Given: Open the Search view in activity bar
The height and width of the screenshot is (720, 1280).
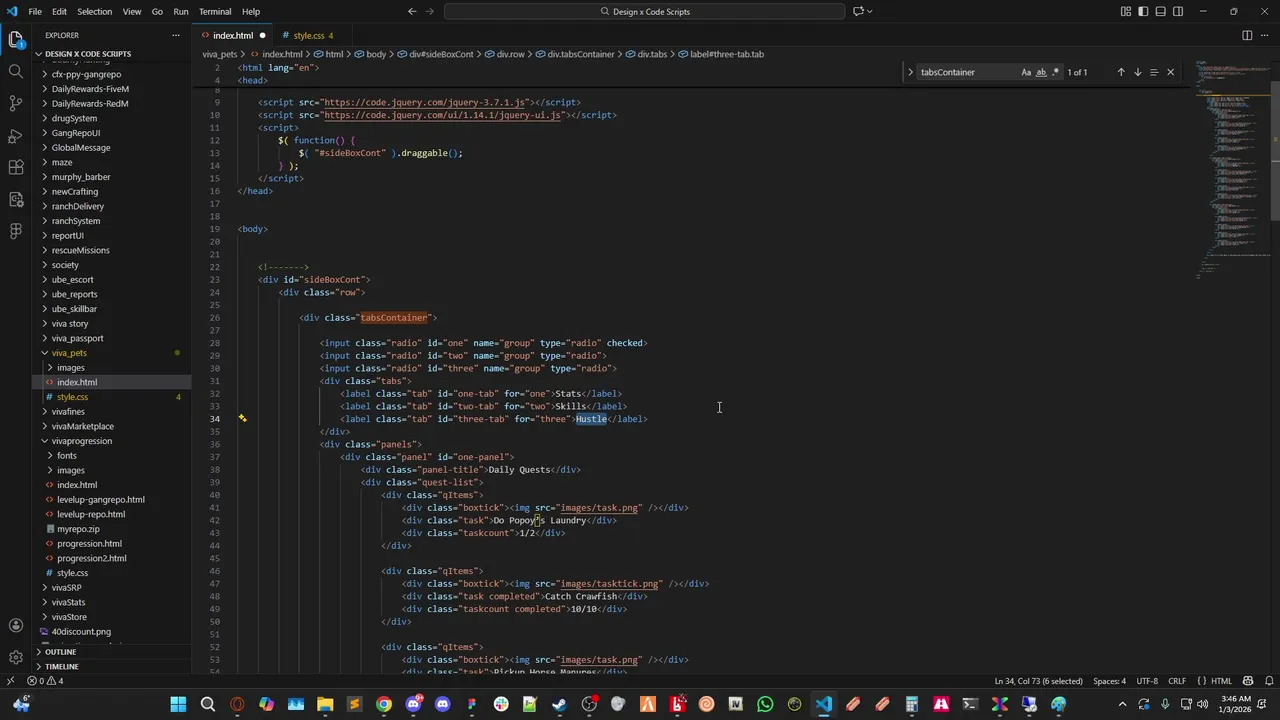Looking at the screenshot, I should pos(16,72).
